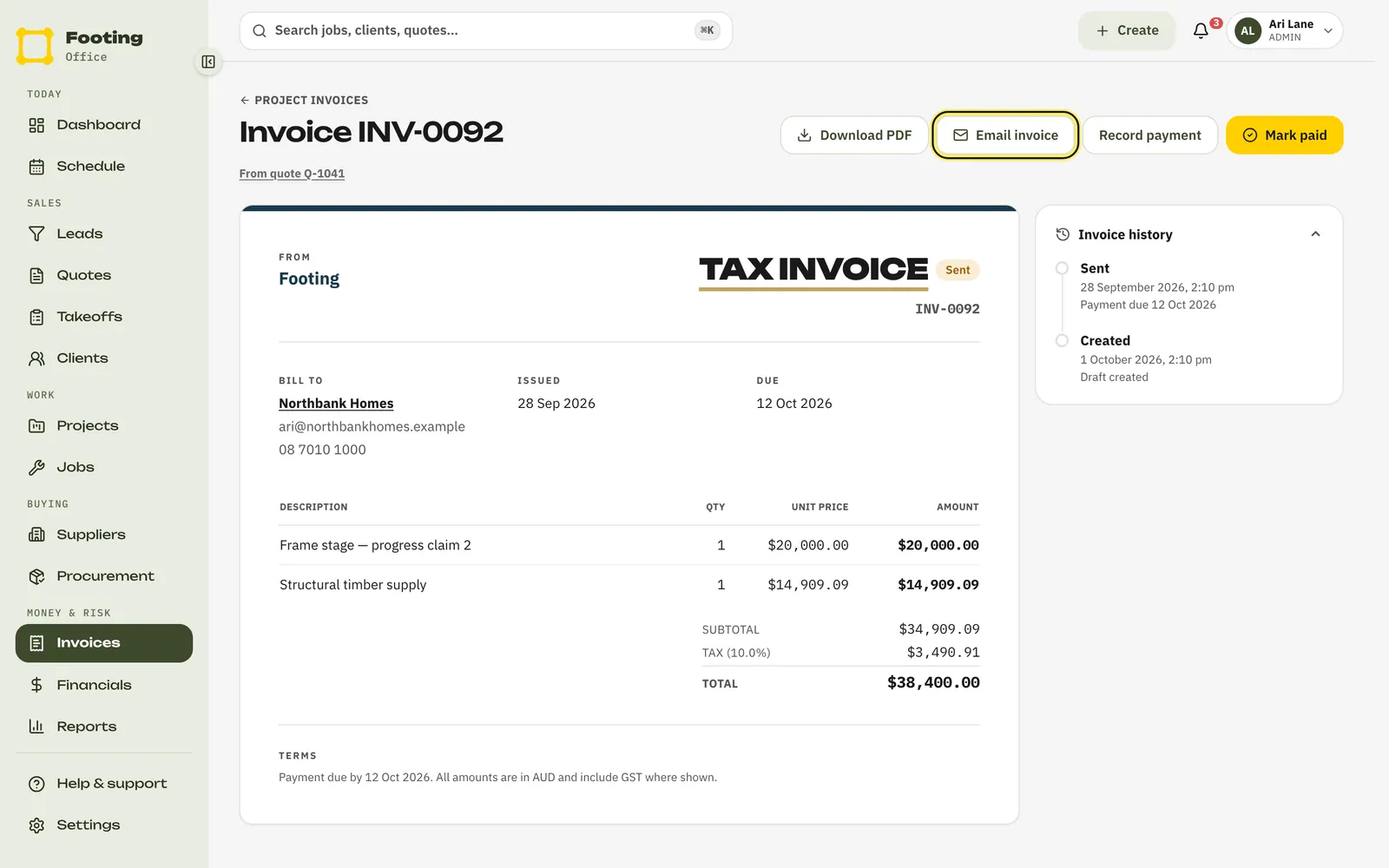Click the Dashboard grid icon
Image resolution: width=1389 pixels, height=868 pixels.
click(x=36, y=125)
